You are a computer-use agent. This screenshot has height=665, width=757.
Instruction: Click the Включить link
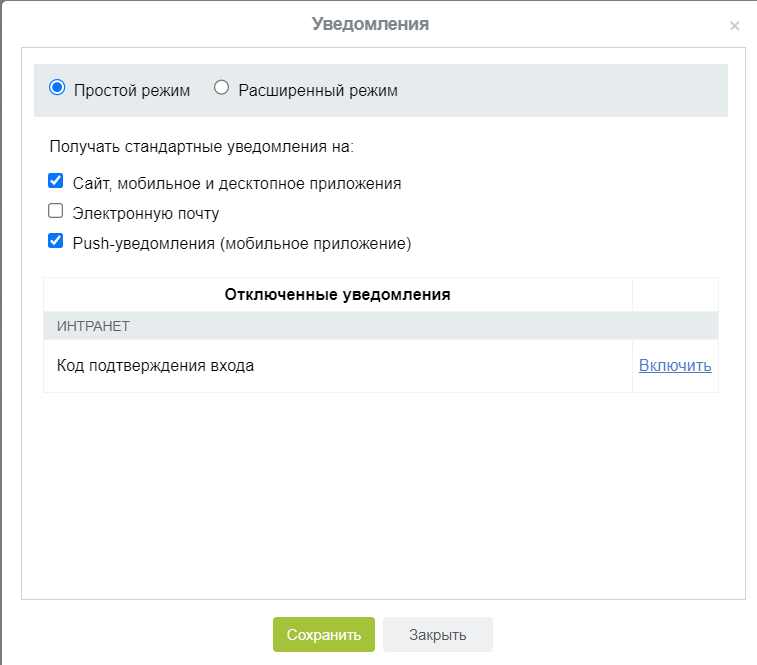(675, 366)
